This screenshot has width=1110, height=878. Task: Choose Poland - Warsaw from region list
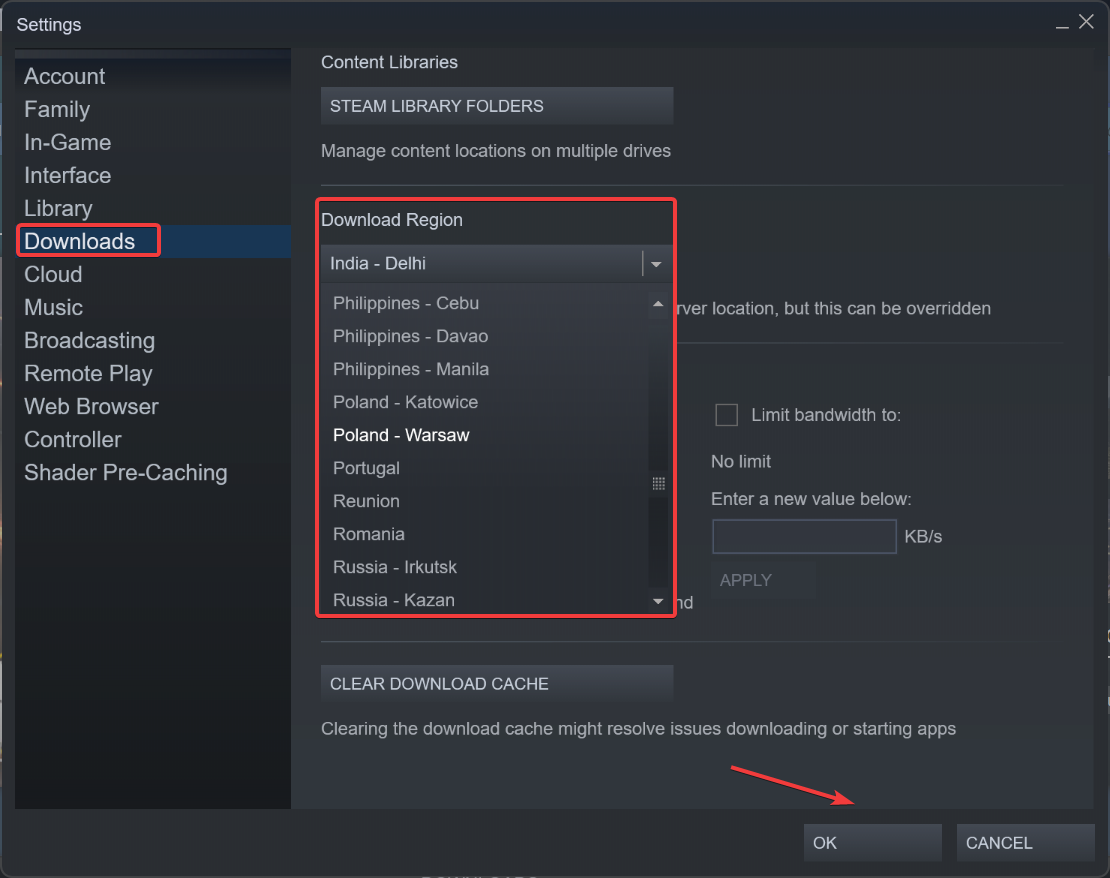click(485, 435)
